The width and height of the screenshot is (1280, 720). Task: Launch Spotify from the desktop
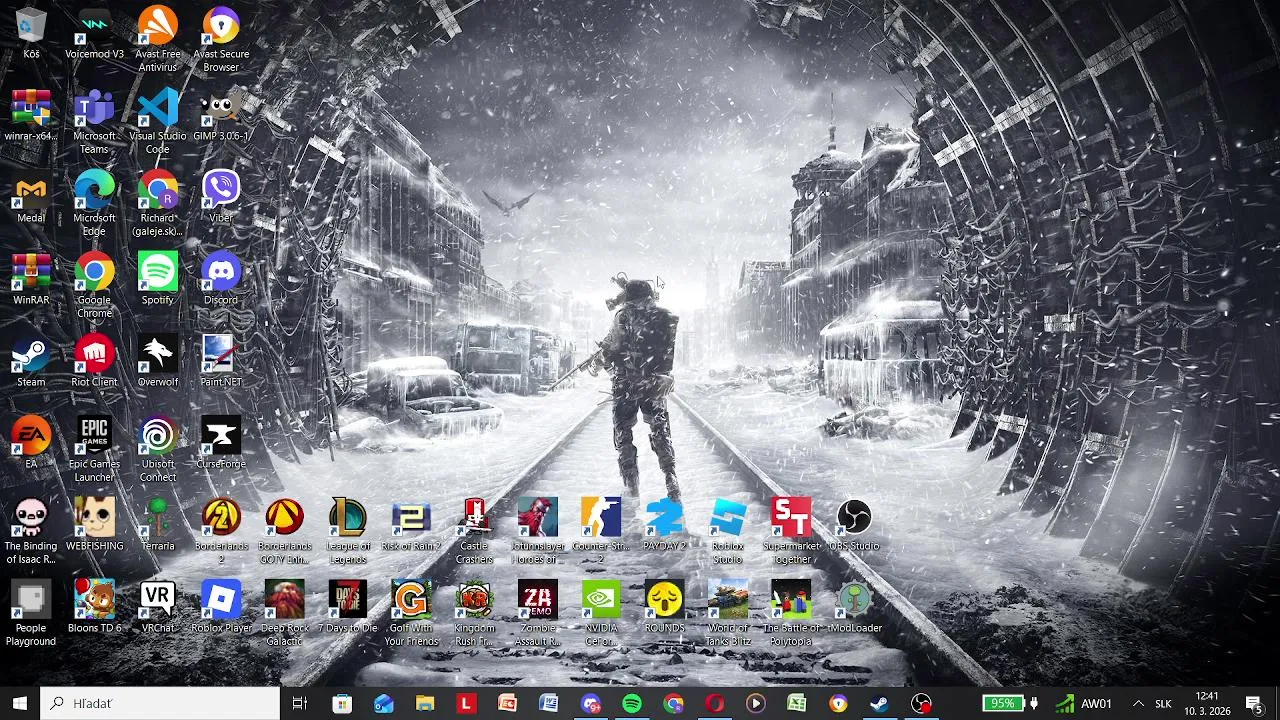pyautogui.click(x=157, y=279)
